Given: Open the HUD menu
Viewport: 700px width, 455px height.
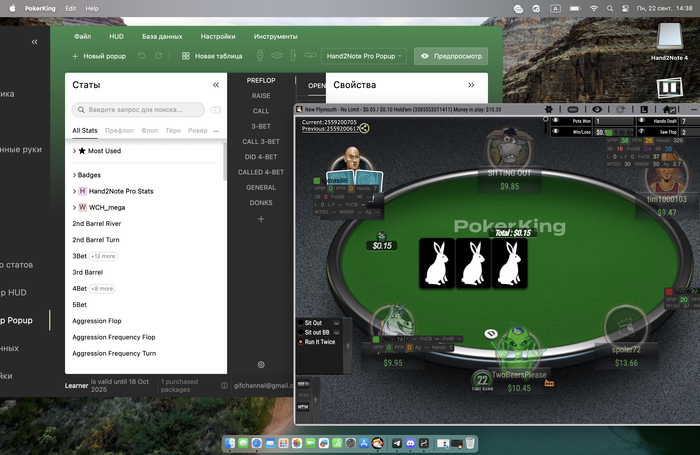Looking at the screenshot, I should tap(117, 37).
